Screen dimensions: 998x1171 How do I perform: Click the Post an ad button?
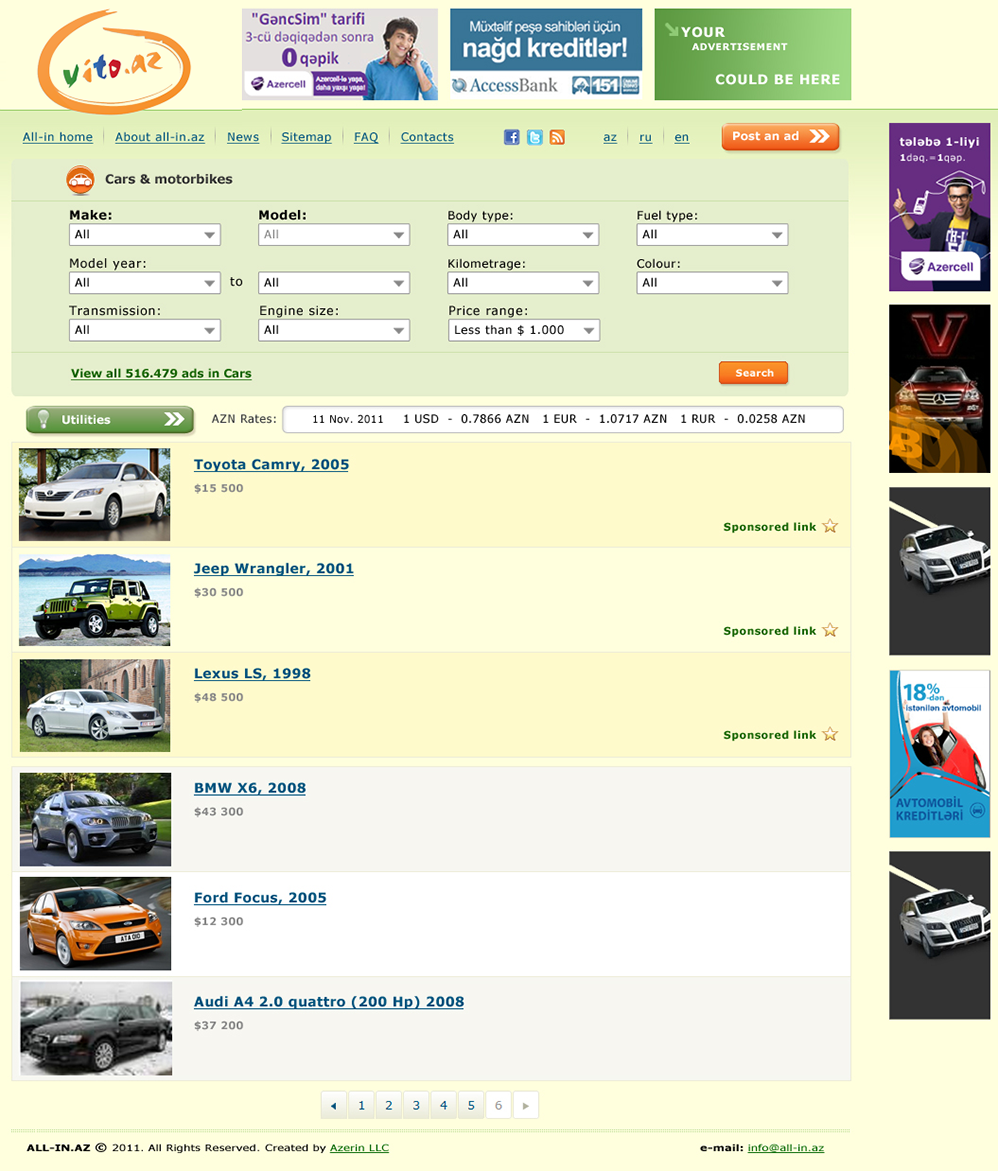781,137
